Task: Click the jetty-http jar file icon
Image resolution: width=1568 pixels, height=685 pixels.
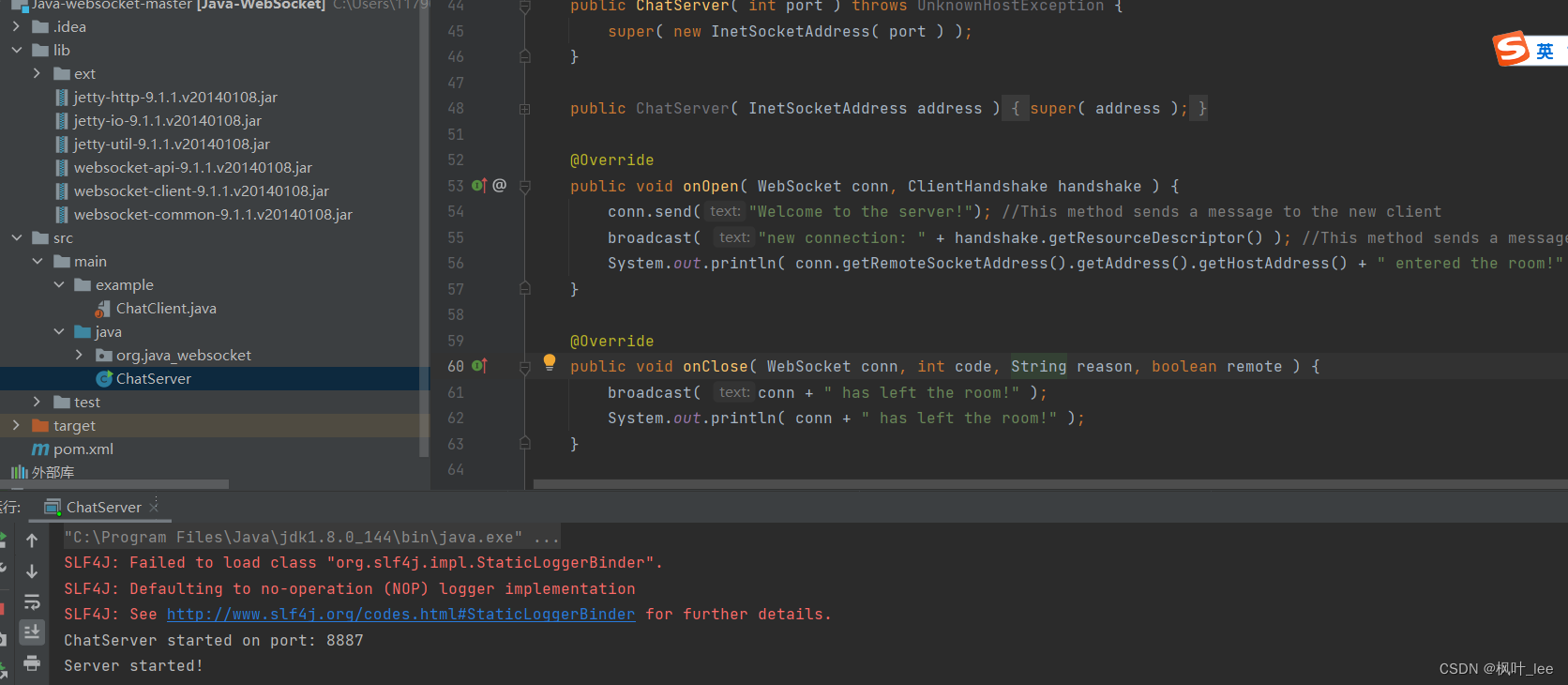Action: pyautogui.click(x=62, y=97)
